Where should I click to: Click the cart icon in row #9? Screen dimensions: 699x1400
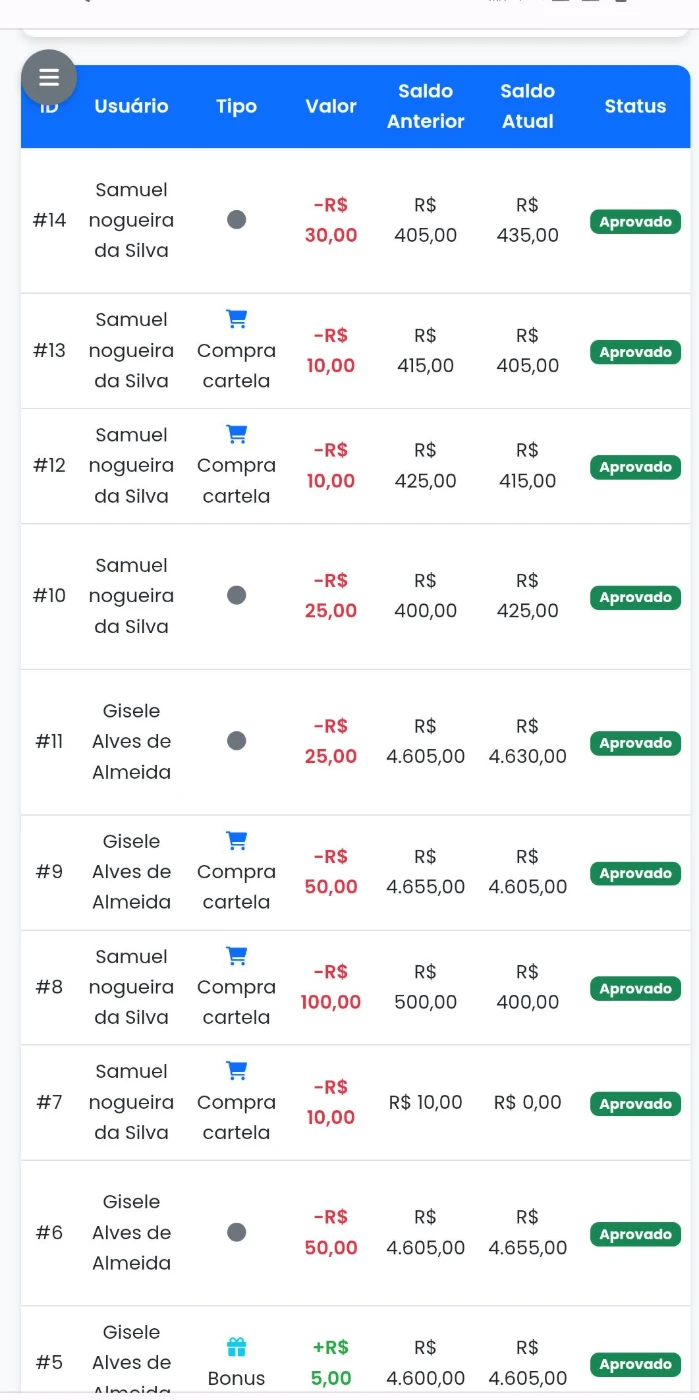(236, 840)
